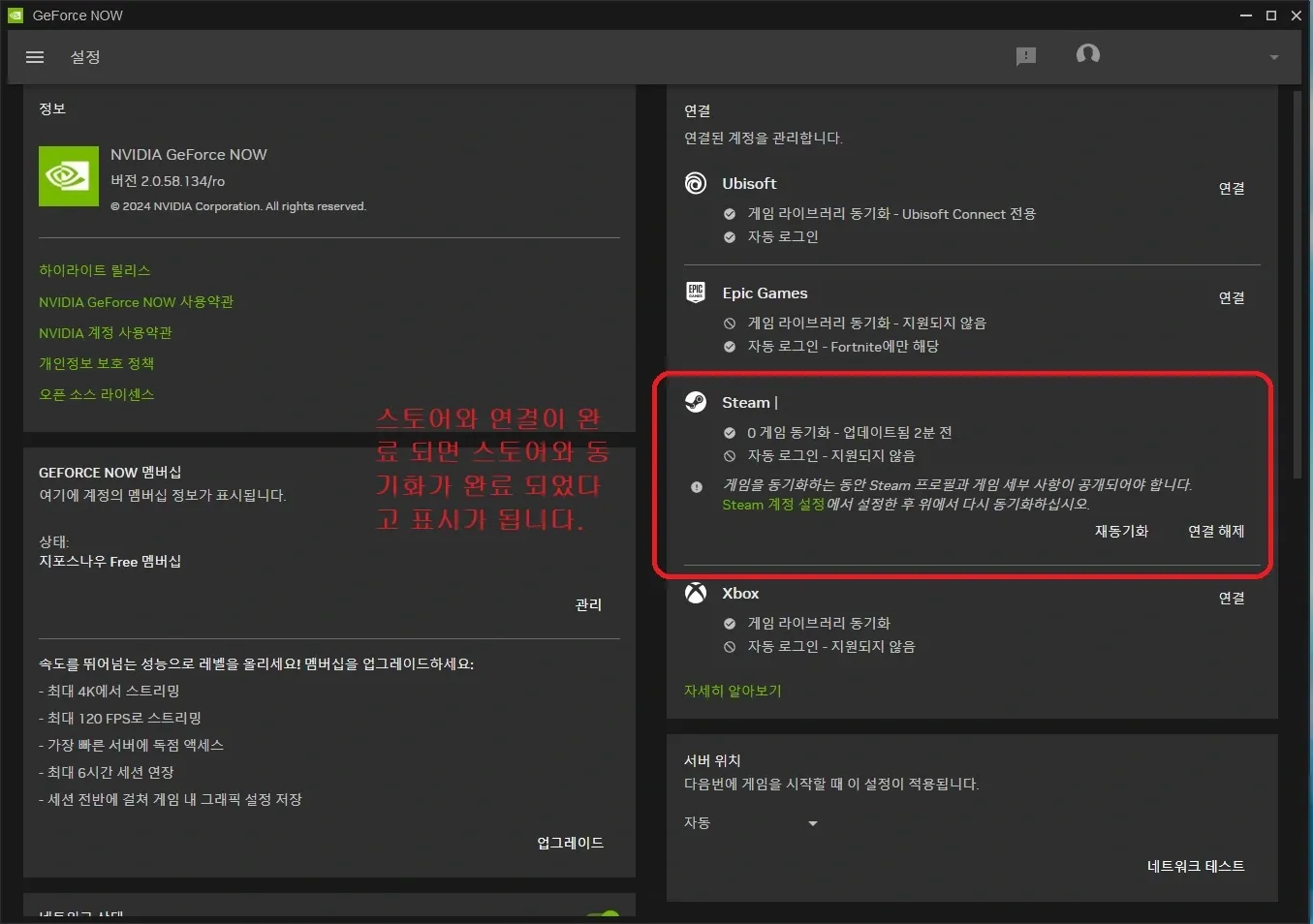Click the Steam 0 게임 동기화 check icon
The height and width of the screenshot is (924, 1313).
(730, 433)
